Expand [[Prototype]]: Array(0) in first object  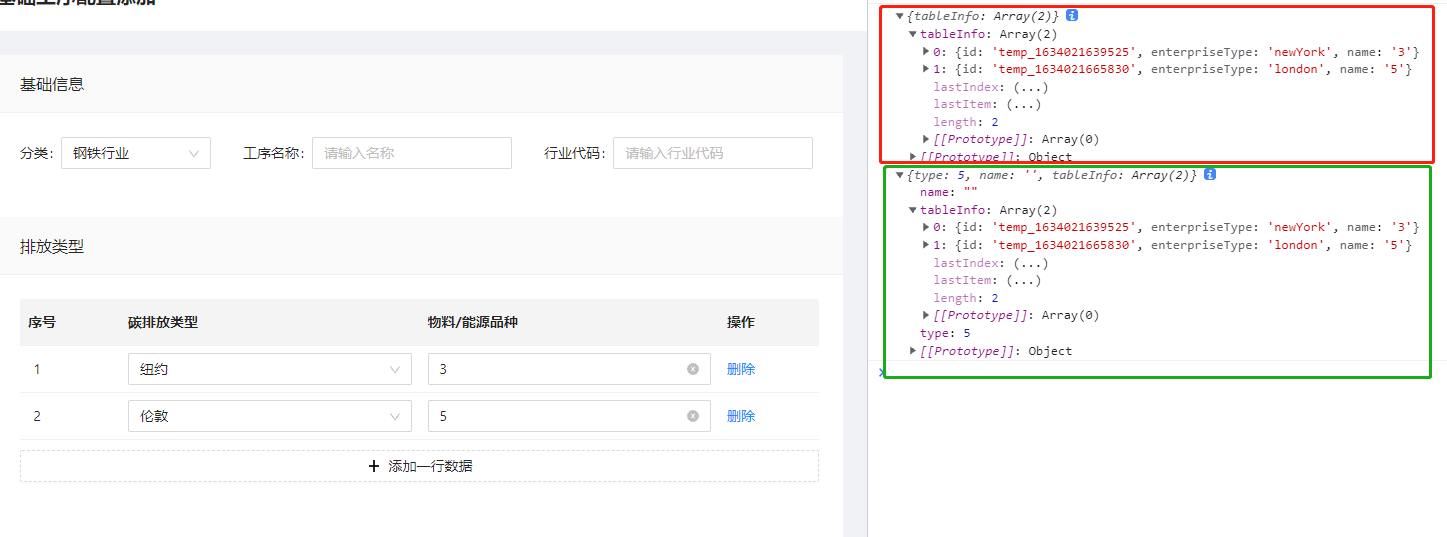[926, 139]
